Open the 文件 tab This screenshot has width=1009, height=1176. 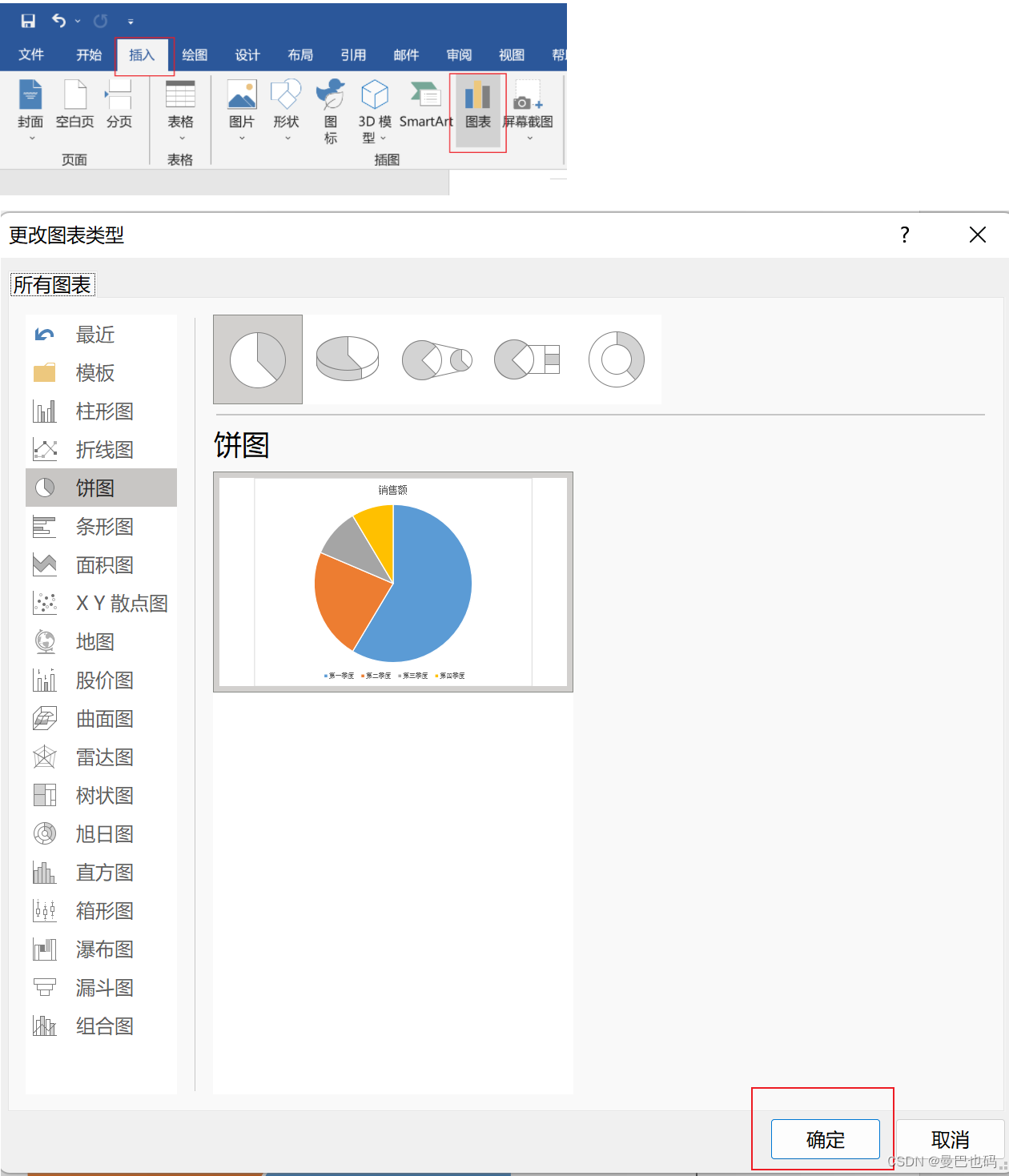tap(31, 54)
